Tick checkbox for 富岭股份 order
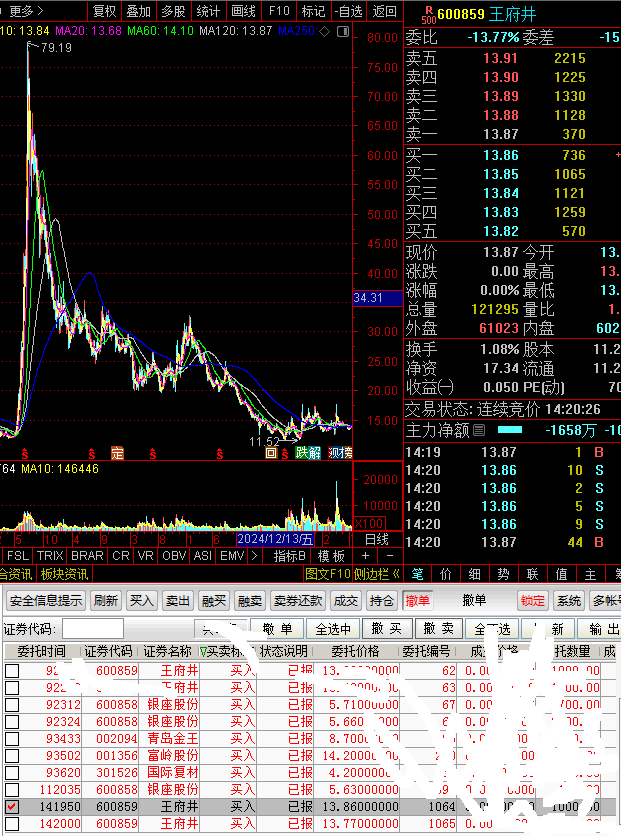621x836 pixels. point(12,756)
